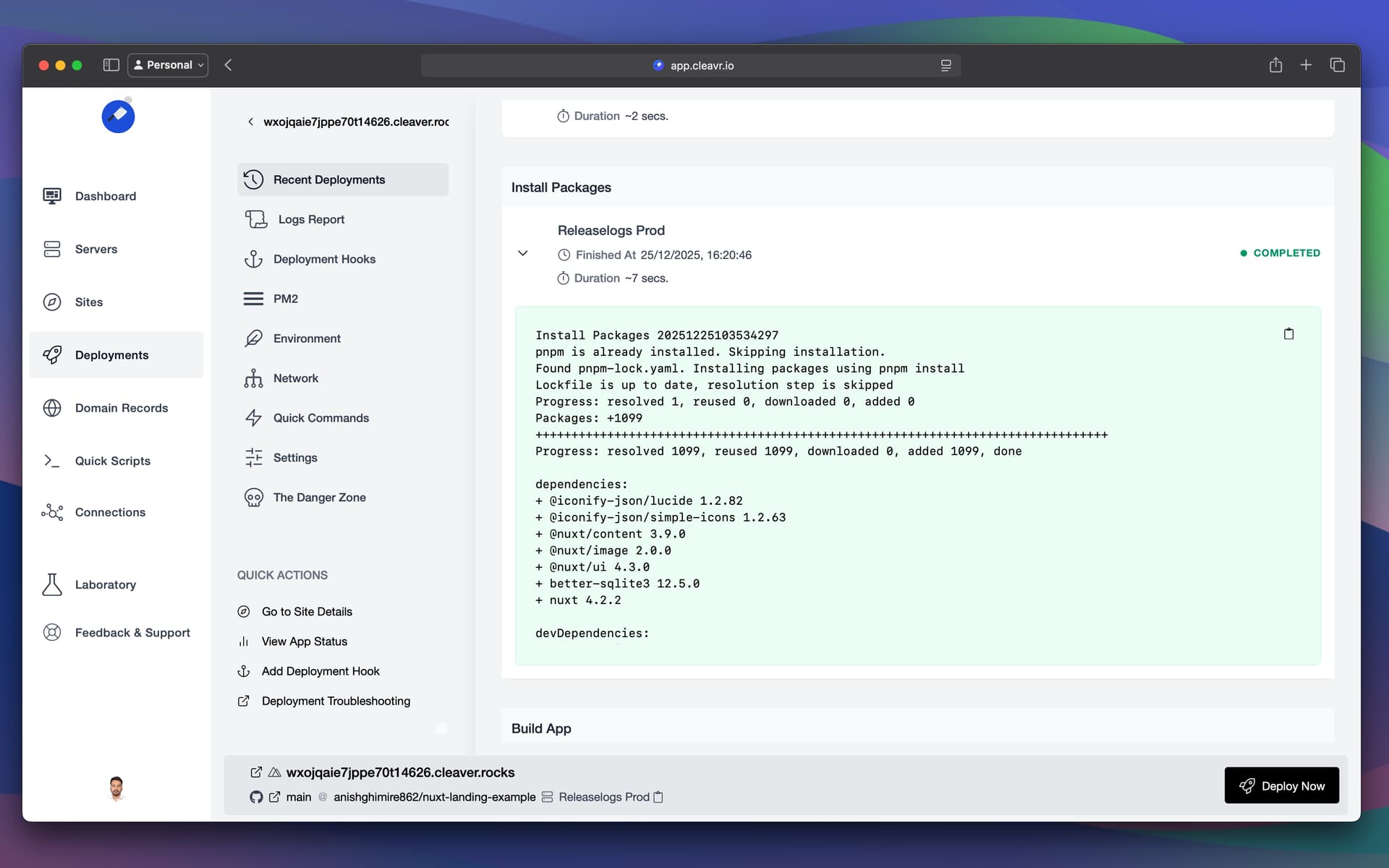Open site via external link icon beside domain

pos(256,773)
